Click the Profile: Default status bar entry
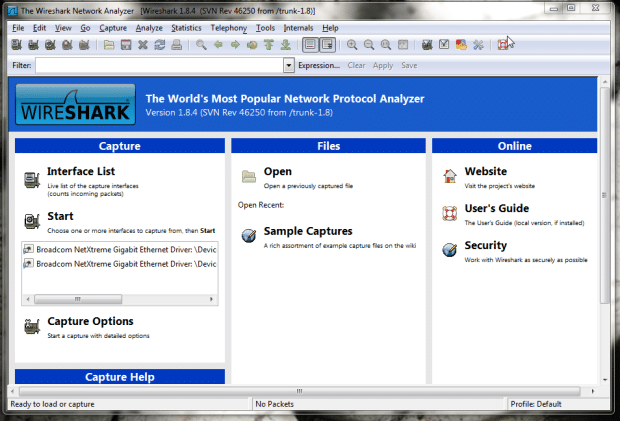Screen dimensions: 620x421 tap(536, 404)
